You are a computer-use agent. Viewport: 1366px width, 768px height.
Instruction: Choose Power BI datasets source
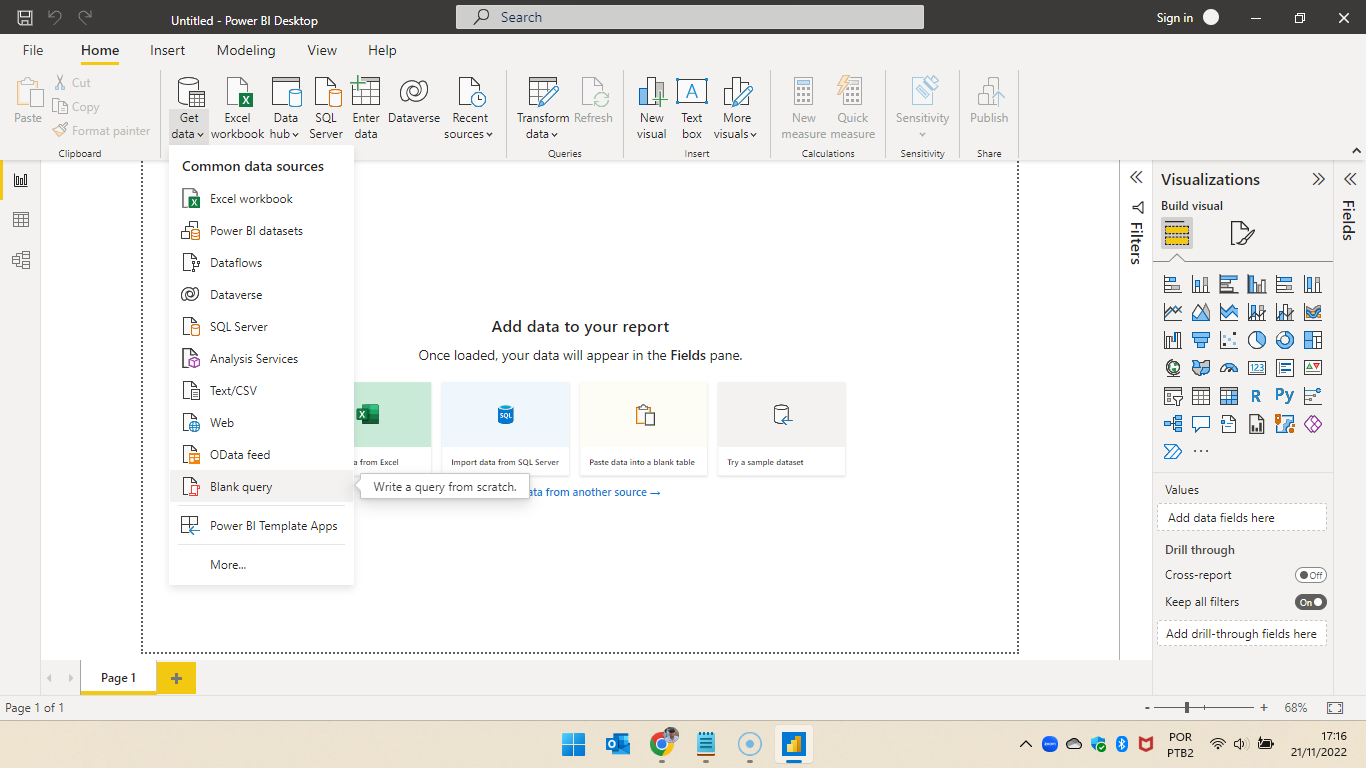pos(262,231)
